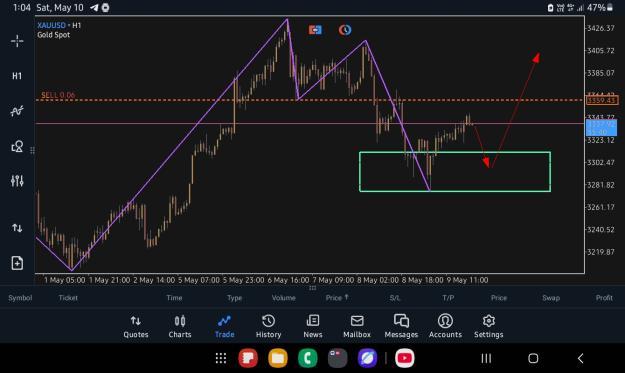Open the Settings tab
The height and width of the screenshot is (373, 625).
(x=489, y=326)
